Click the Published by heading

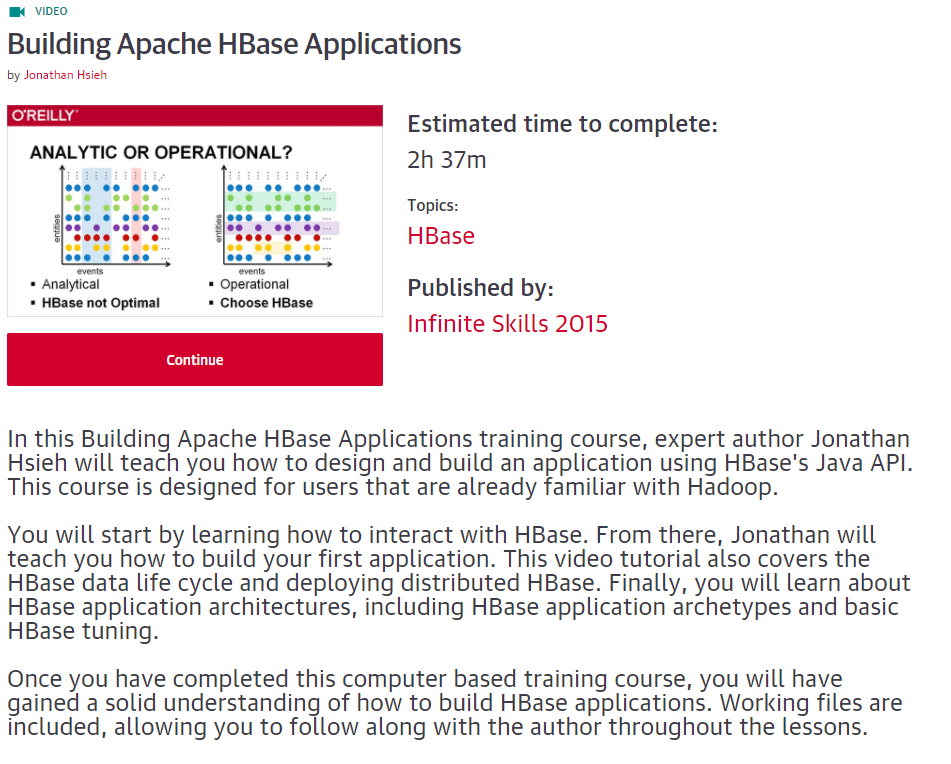[x=481, y=287]
